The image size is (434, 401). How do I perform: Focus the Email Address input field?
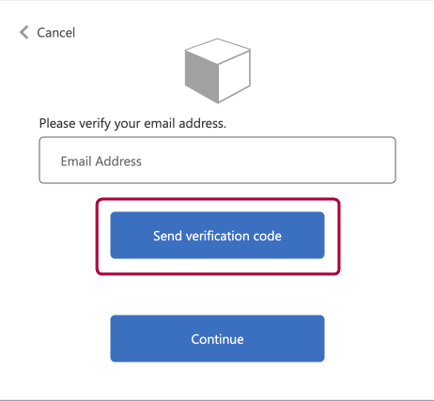pyautogui.click(x=217, y=160)
